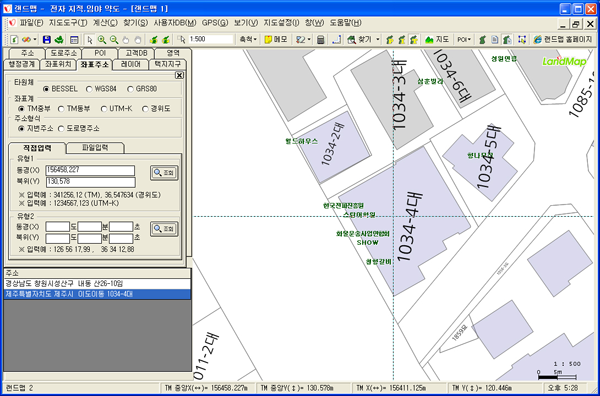Screen dimensions: 600x396
Task: Open the chain-link icon's dropdown arrow
Action: 35,39
